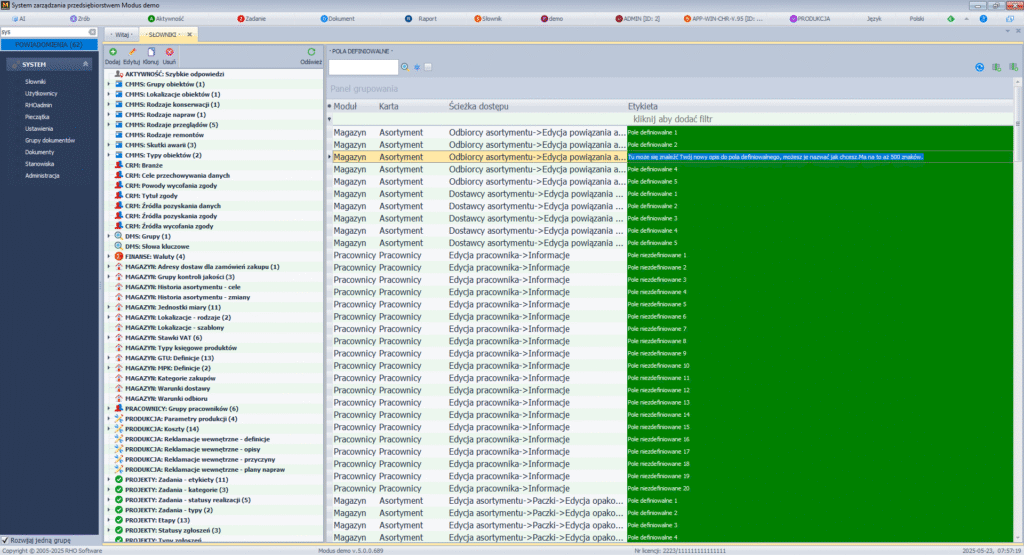Click the demo menu item
The height and width of the screenshot is (555, 1024).
552,19
